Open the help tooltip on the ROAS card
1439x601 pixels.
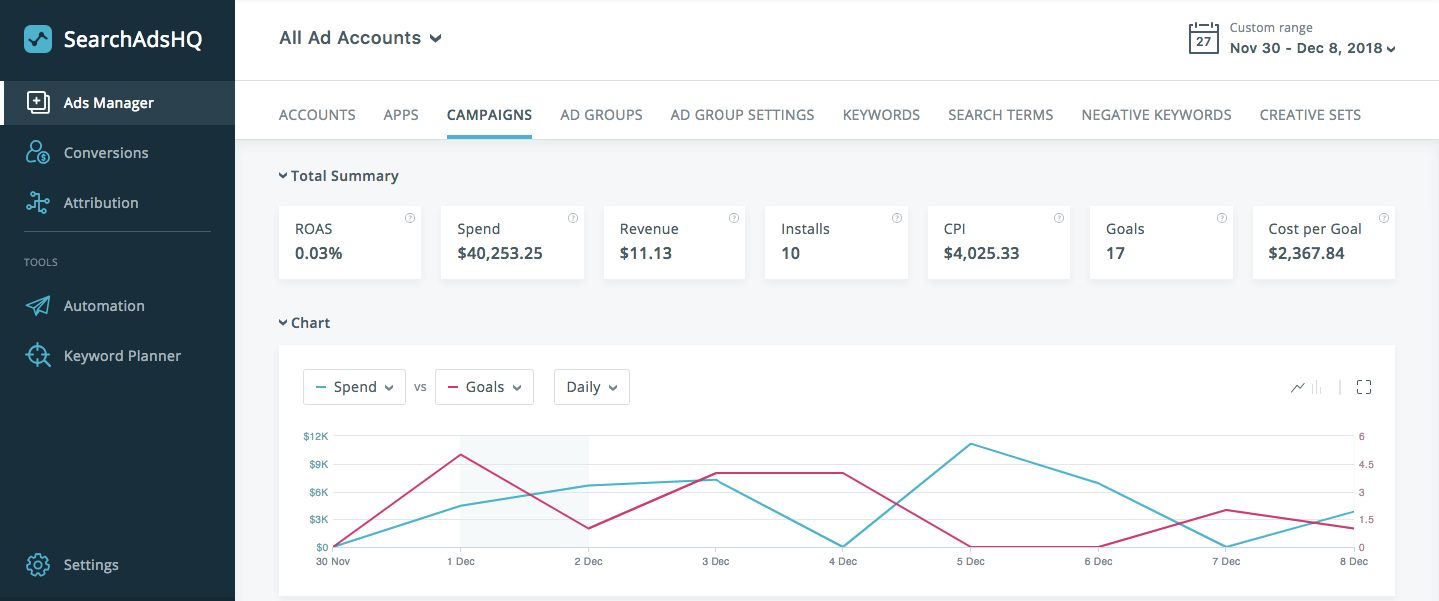point(409,217)
